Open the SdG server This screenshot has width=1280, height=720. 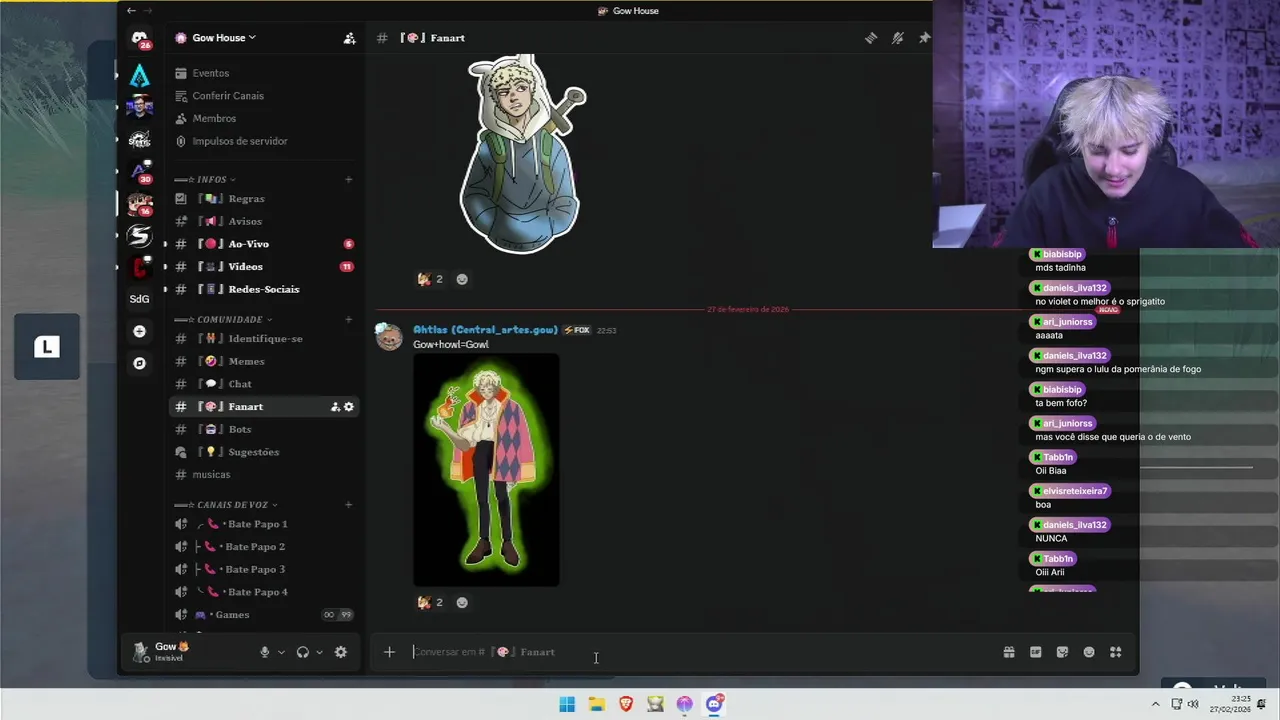(x=139, y=299)
